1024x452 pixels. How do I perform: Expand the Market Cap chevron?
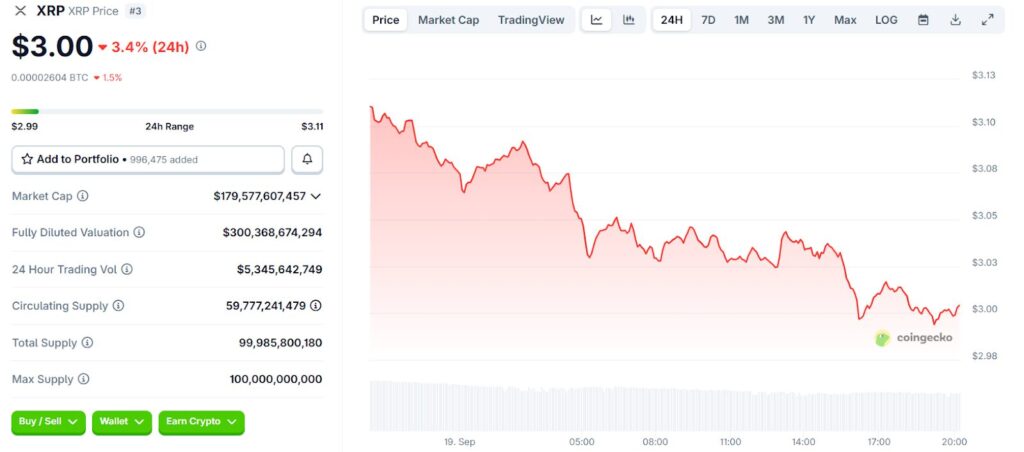pos(316,196)
